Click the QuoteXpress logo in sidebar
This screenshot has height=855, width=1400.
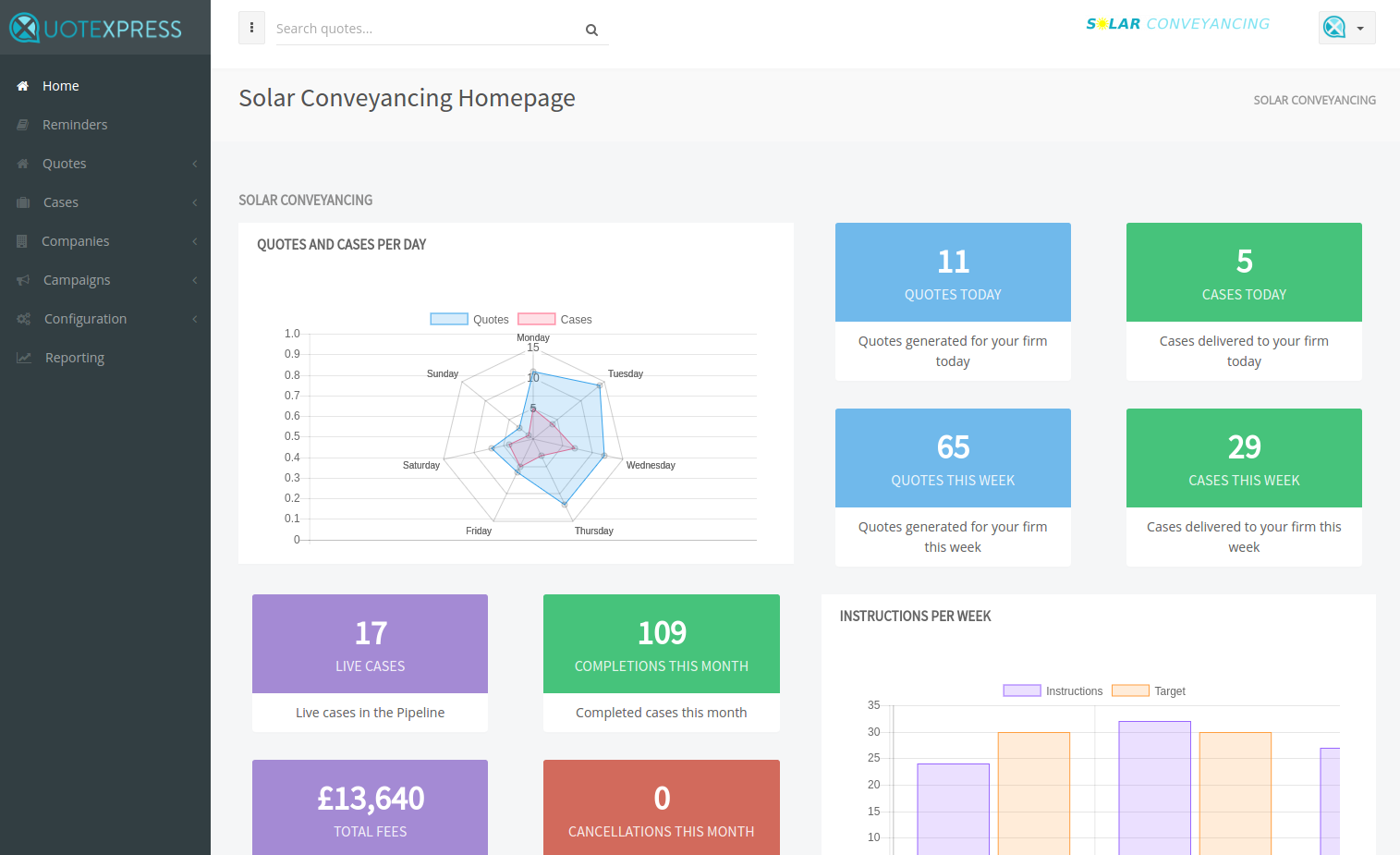[x=96, y=28]
